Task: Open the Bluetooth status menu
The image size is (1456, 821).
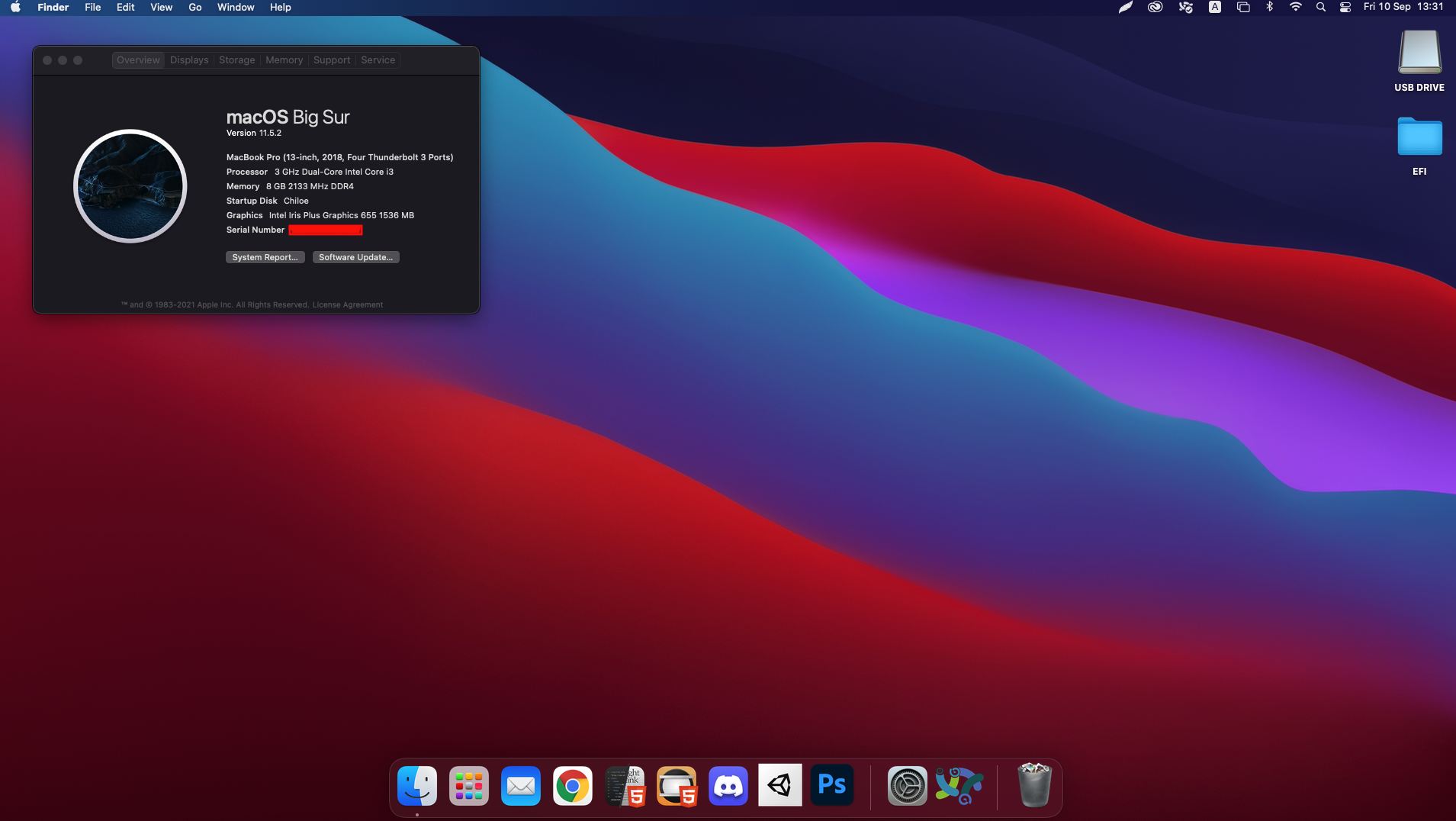Action: coord(1270,7)
